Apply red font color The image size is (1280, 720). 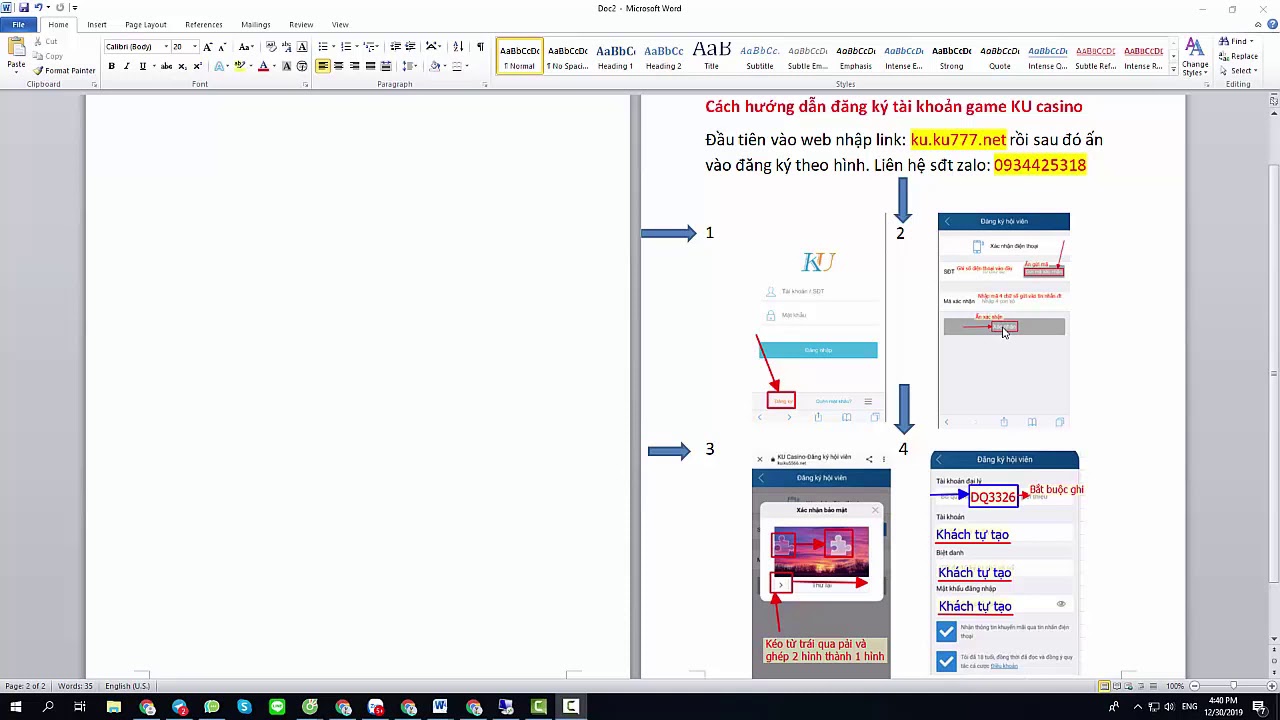[x=263, y=66]
